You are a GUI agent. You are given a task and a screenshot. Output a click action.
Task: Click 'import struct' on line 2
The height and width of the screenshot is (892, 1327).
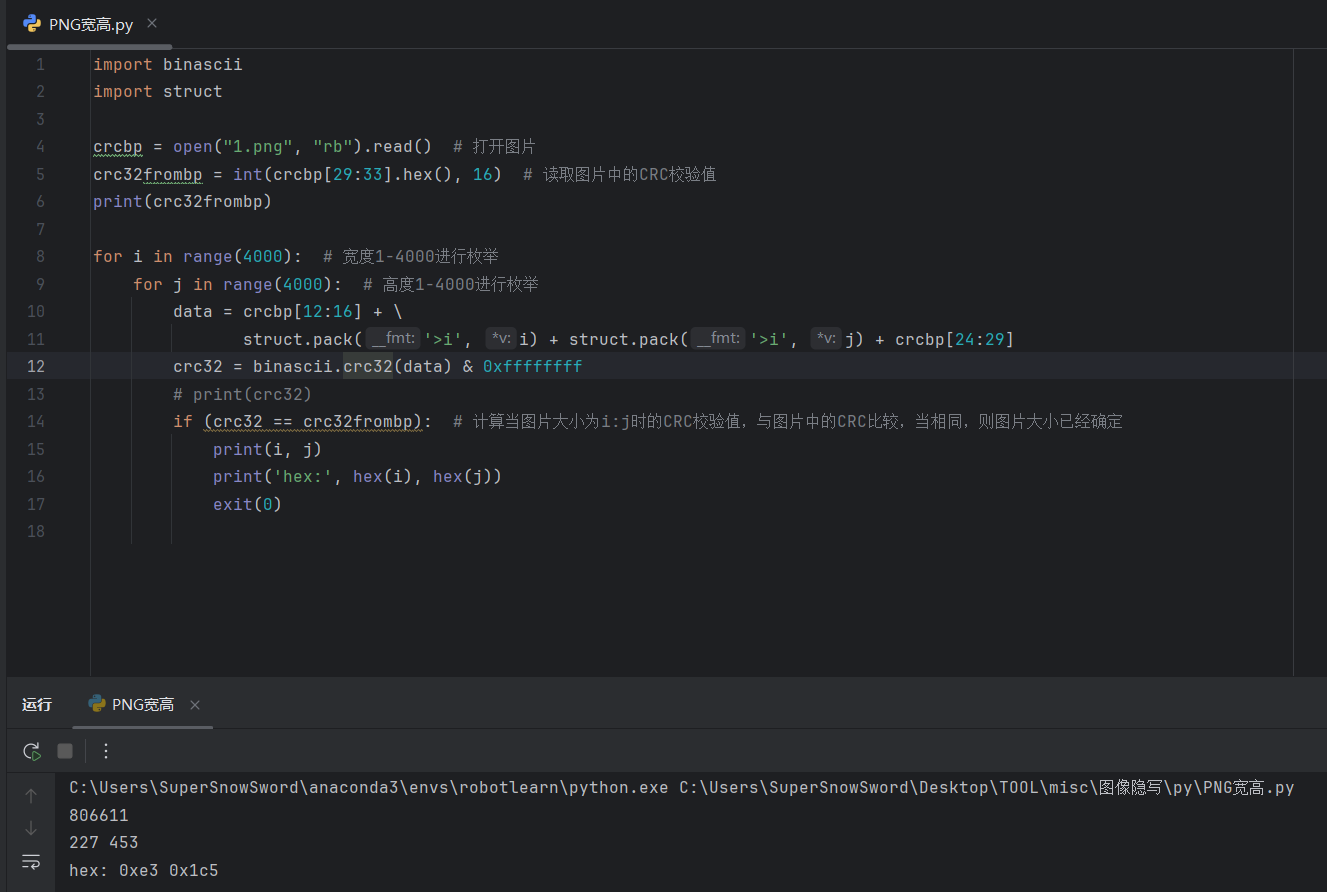pos(158,92)
